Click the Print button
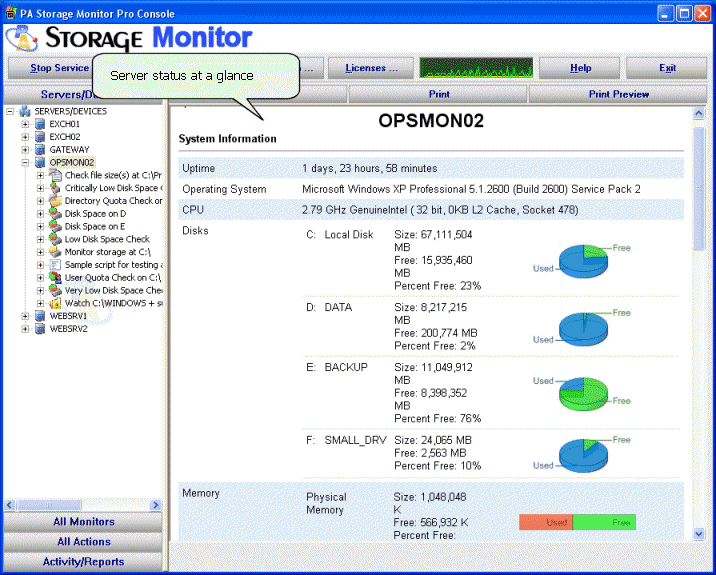 tap(438, 95)
